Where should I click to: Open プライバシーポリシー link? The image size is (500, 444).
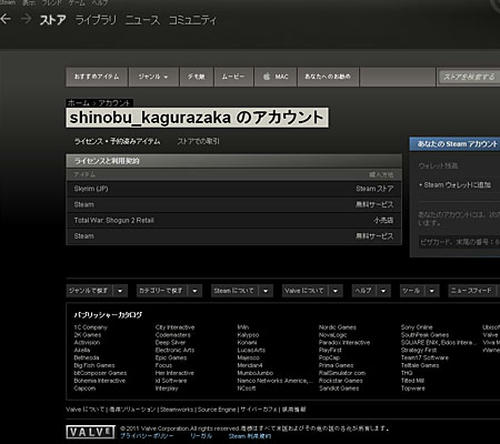point(147,436)
